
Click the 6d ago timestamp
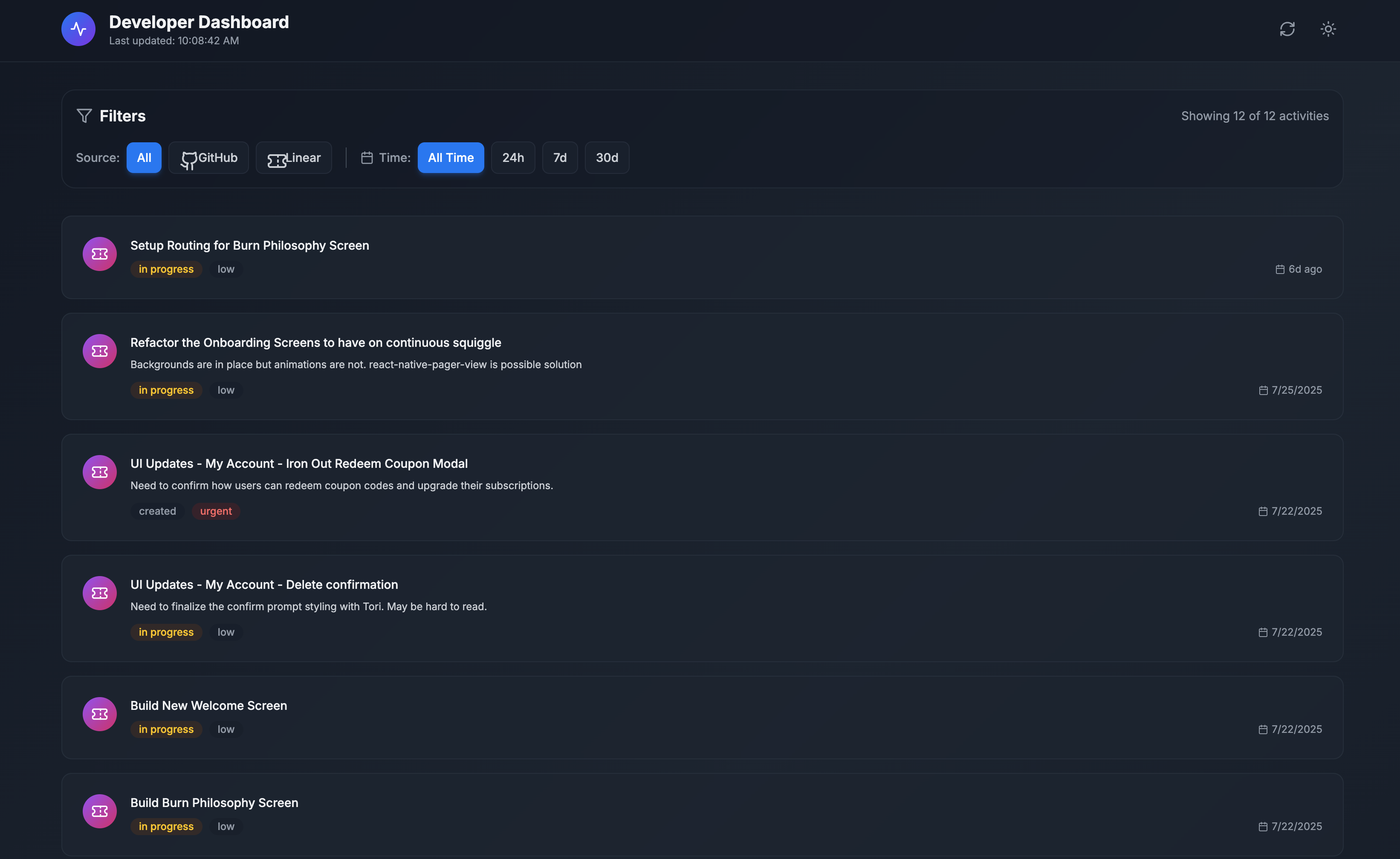pyautogui.click(x=1305, y=269)
